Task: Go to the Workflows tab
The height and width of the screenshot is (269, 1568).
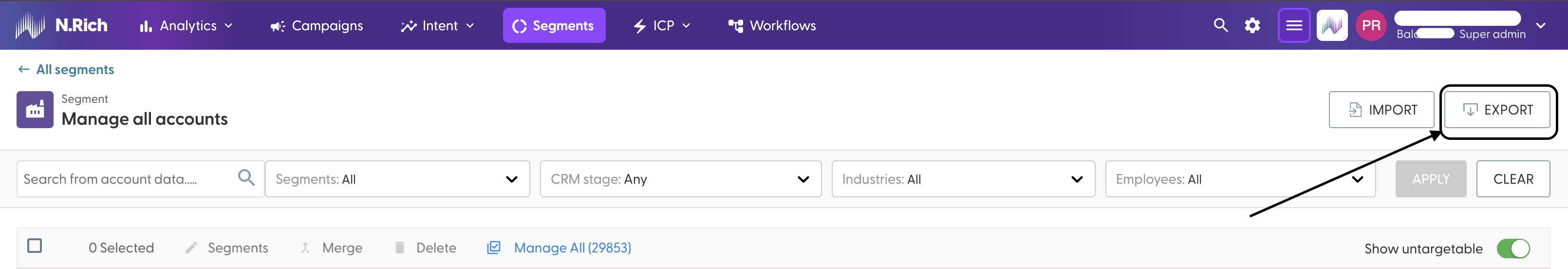Action: 772,25
